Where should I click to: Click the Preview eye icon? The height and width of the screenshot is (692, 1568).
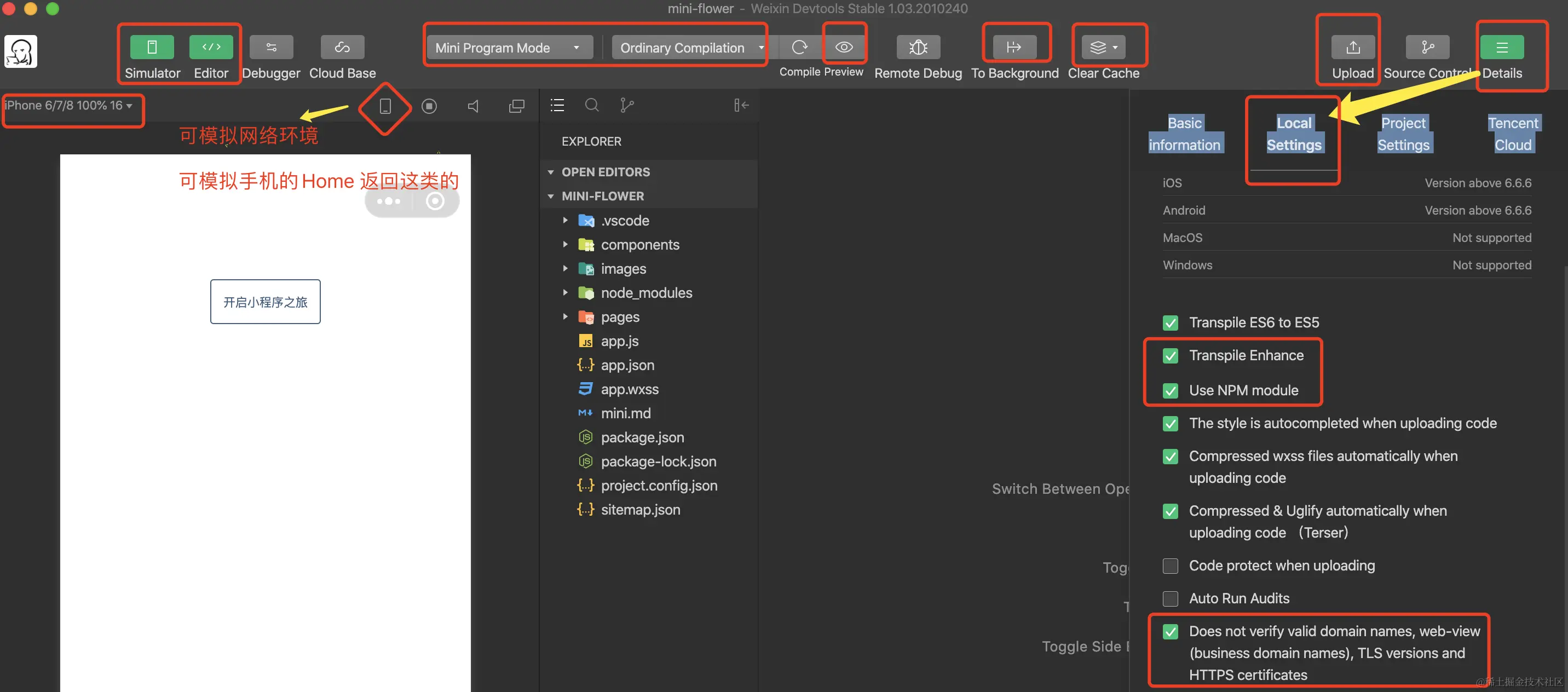844,47
